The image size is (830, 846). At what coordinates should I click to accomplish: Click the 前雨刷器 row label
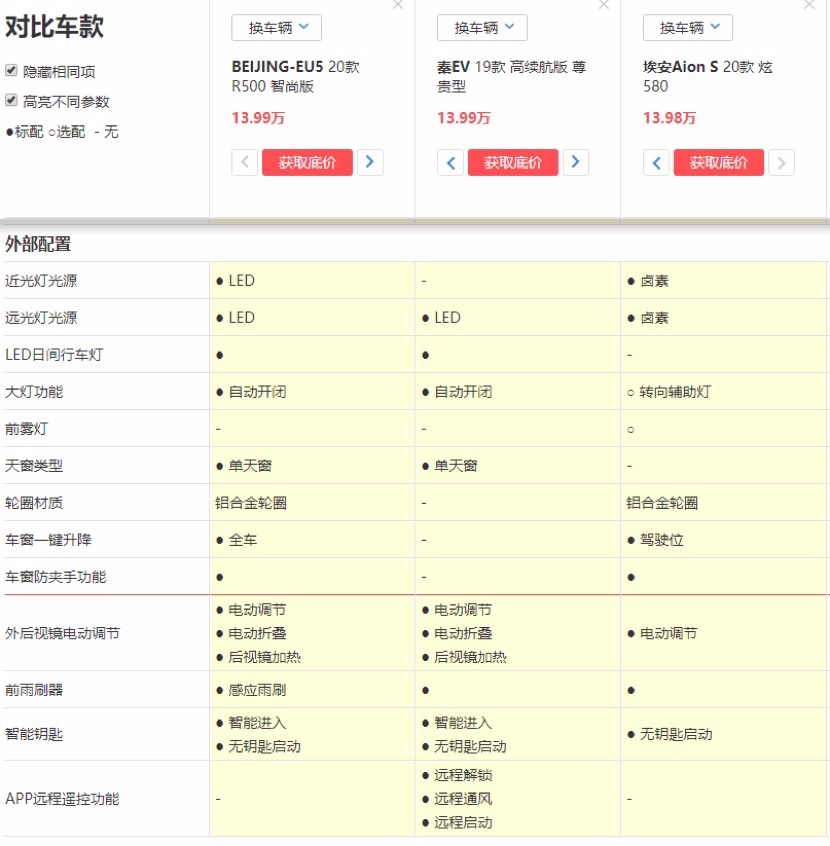click(x=34, y=690)
